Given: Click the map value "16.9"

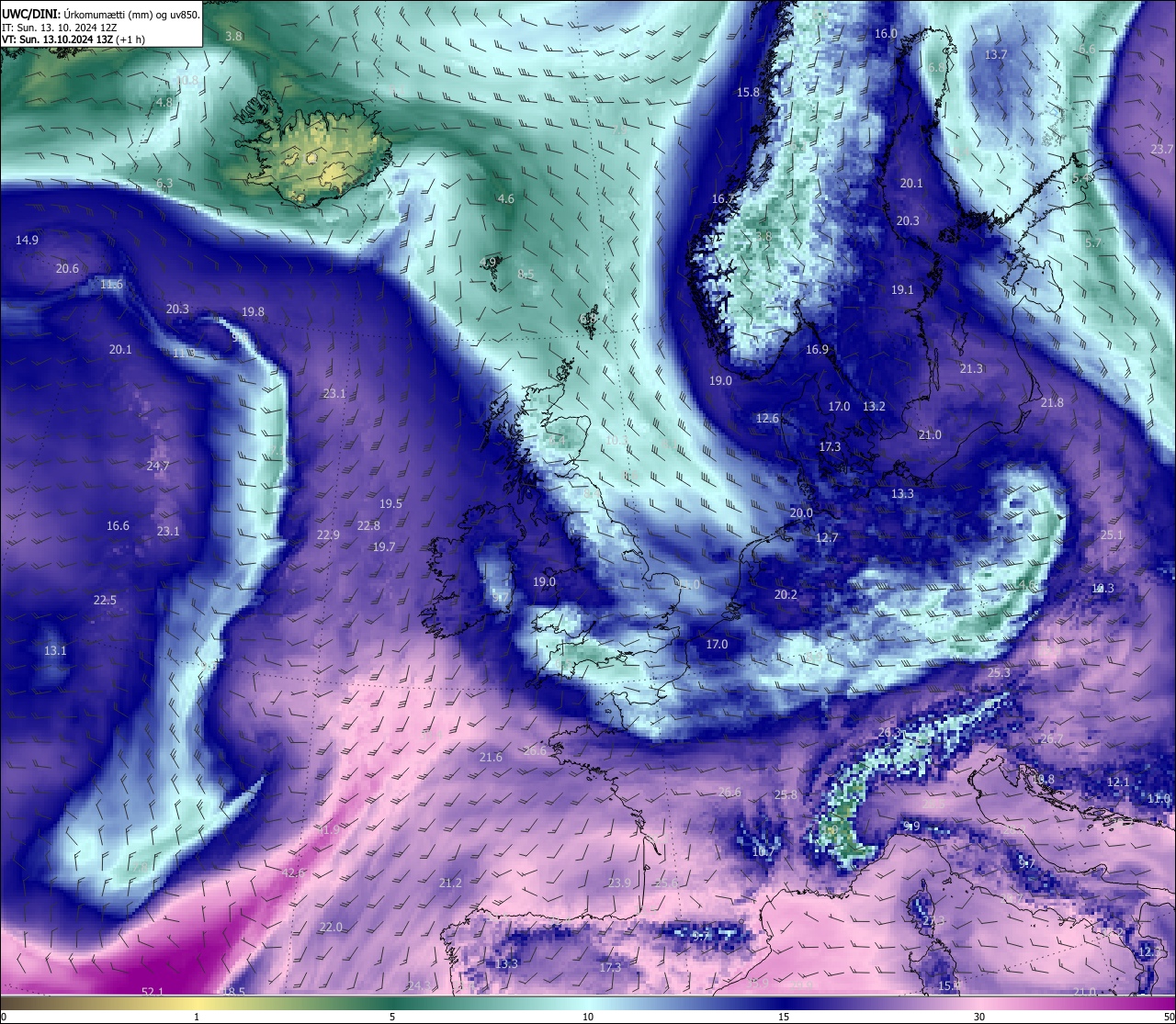Looking at the screenshot, I should click(x=817, y=349).
